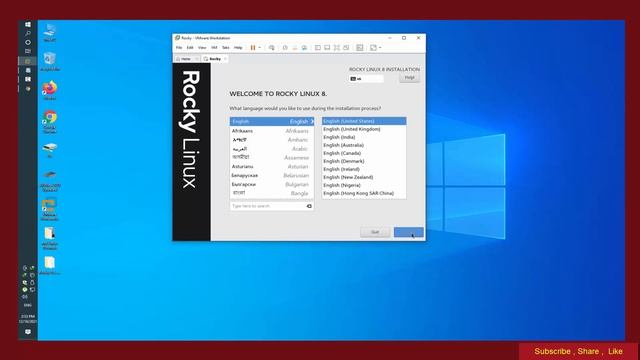Open the View menu in VMware
The width and height of the screenshot is (640, 360).
(x=202, y=48)
